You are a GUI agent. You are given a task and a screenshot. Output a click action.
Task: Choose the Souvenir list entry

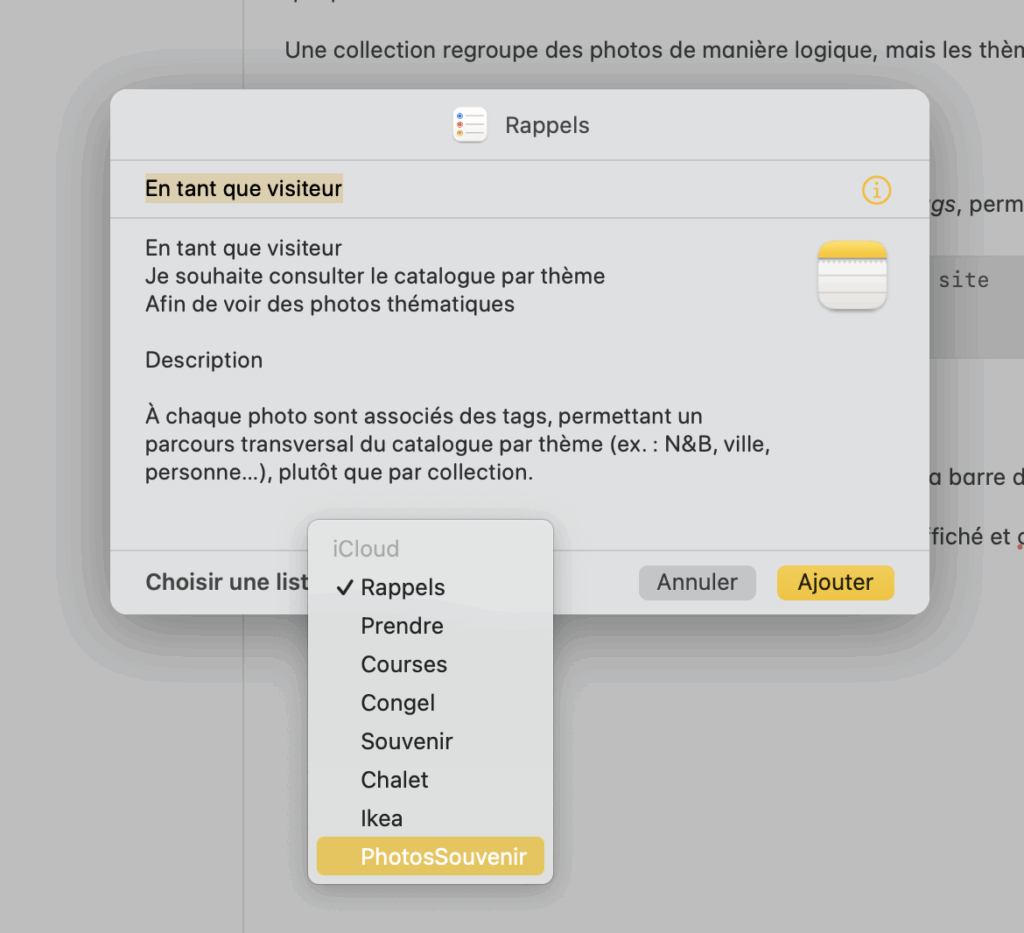tap(407, 742)
